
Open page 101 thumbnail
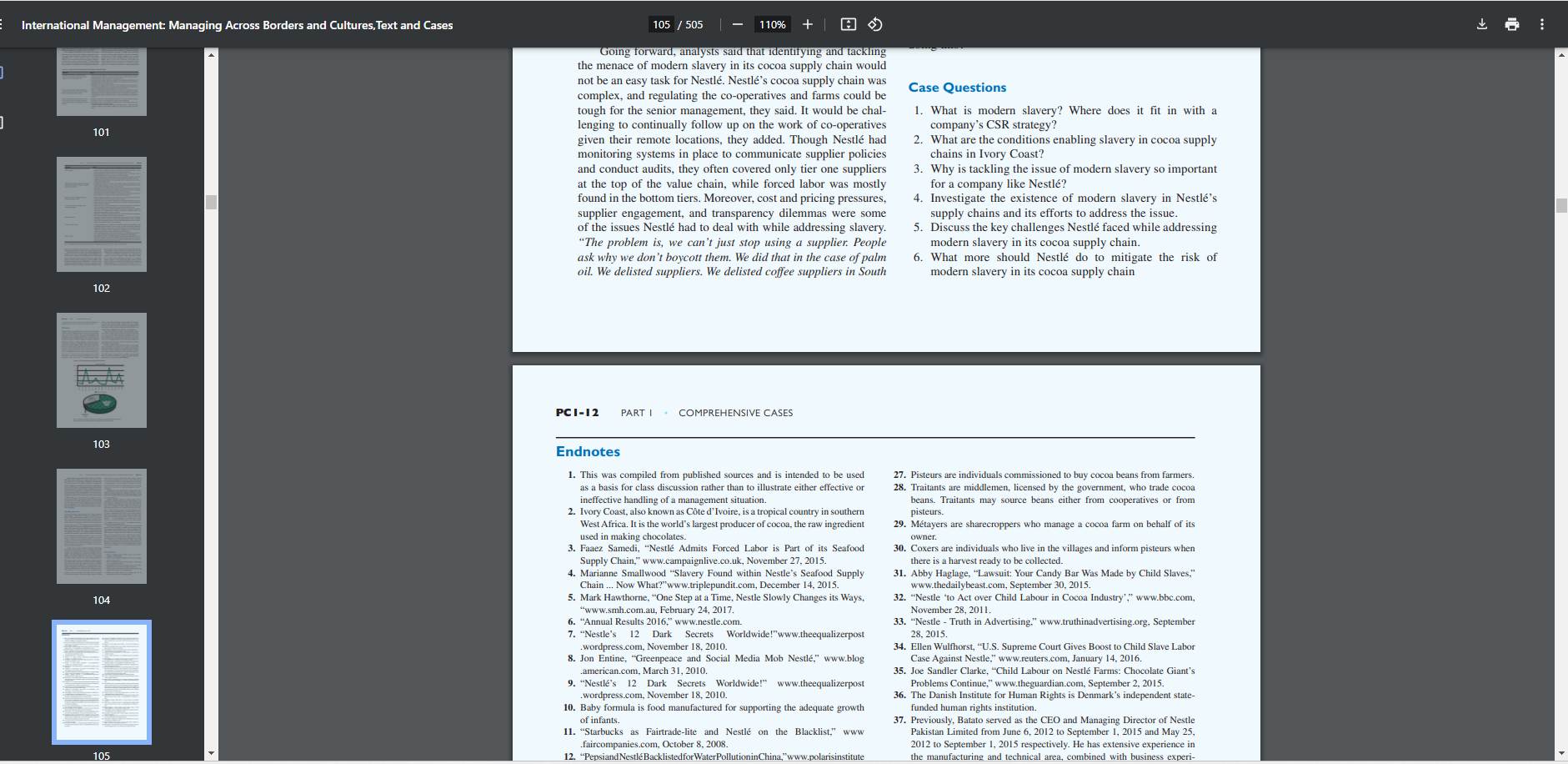102,81
